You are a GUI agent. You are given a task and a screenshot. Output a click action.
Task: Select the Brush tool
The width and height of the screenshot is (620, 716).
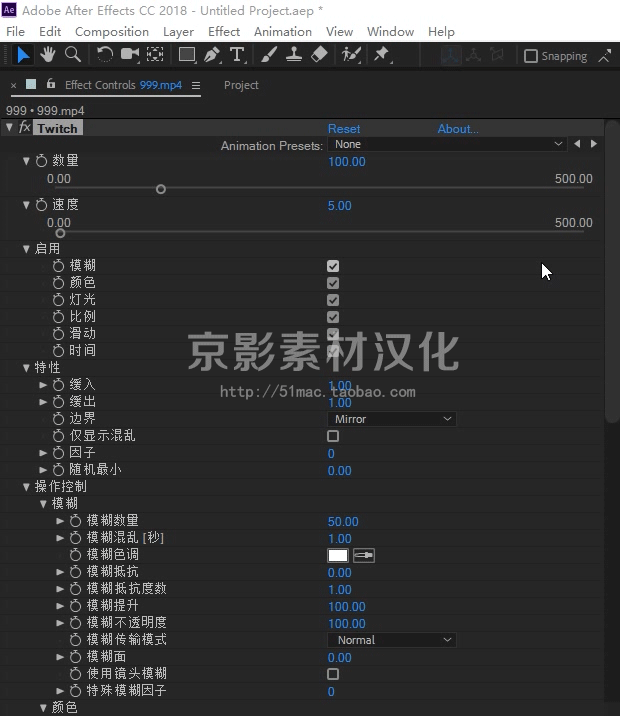(x=268, y=55)
